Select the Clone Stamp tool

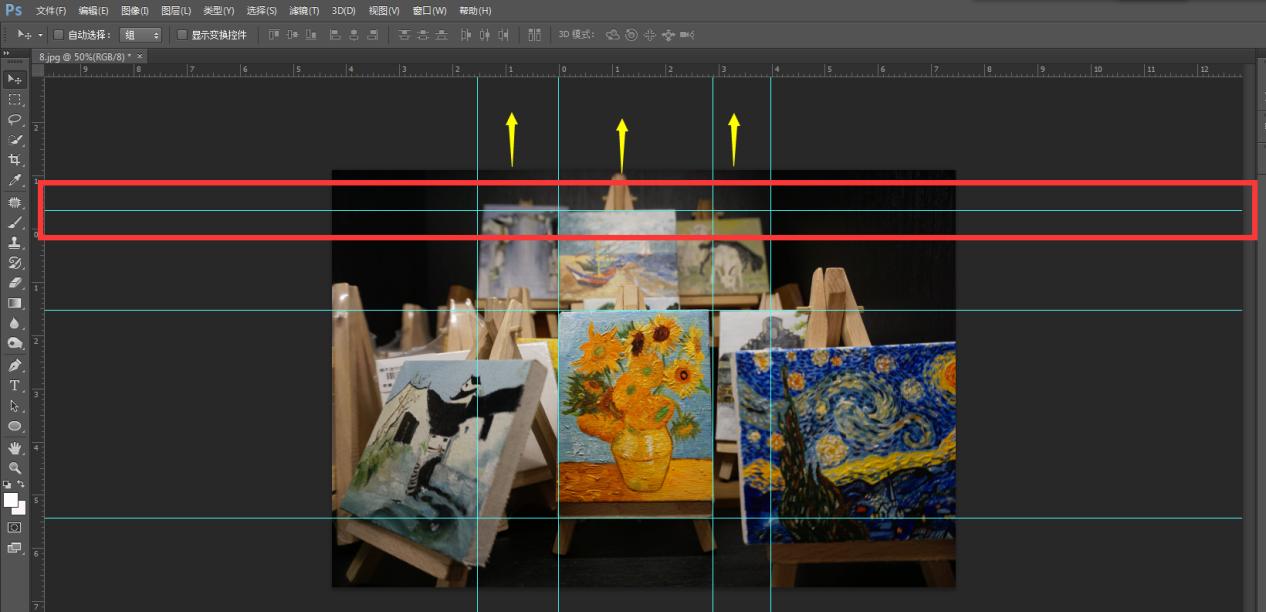pyautogui.click(x=15, y=242)
